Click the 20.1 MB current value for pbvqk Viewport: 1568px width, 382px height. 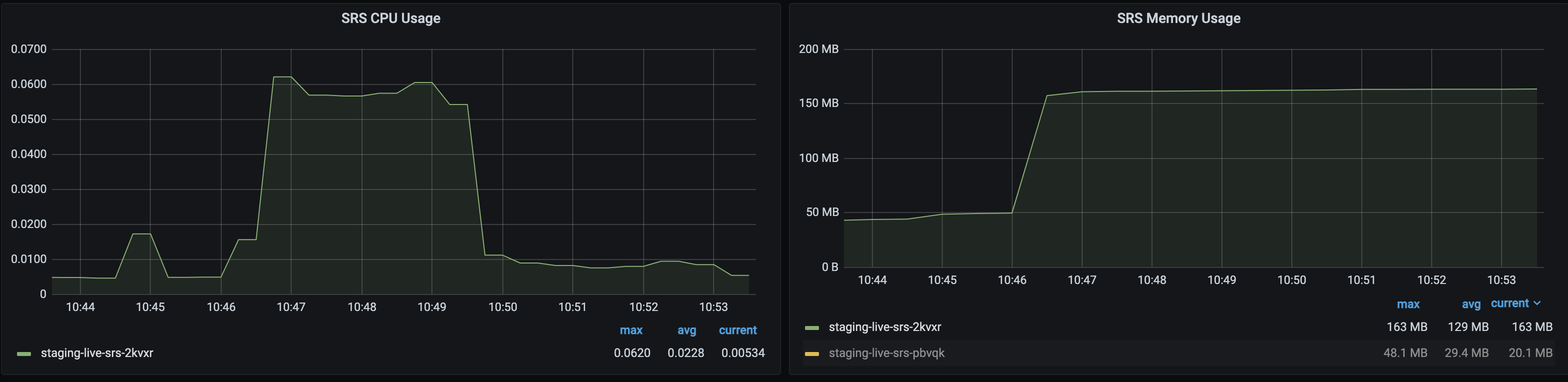click(x=1531, y=353)
